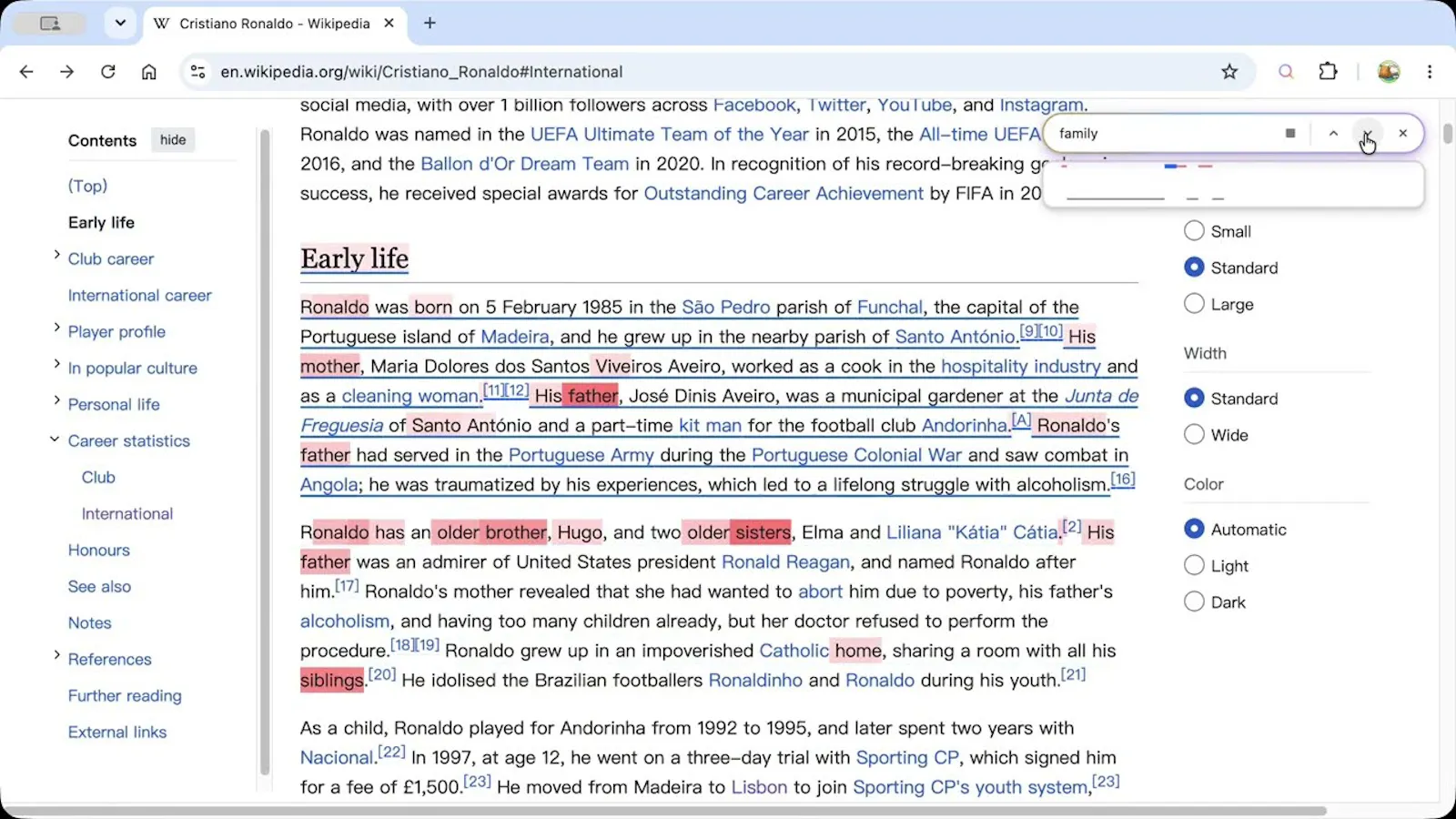Screen dimensions: 1456x819
Task: Hide the Contents sidebar
Action: pyautogui.click(x=173, y=140)
